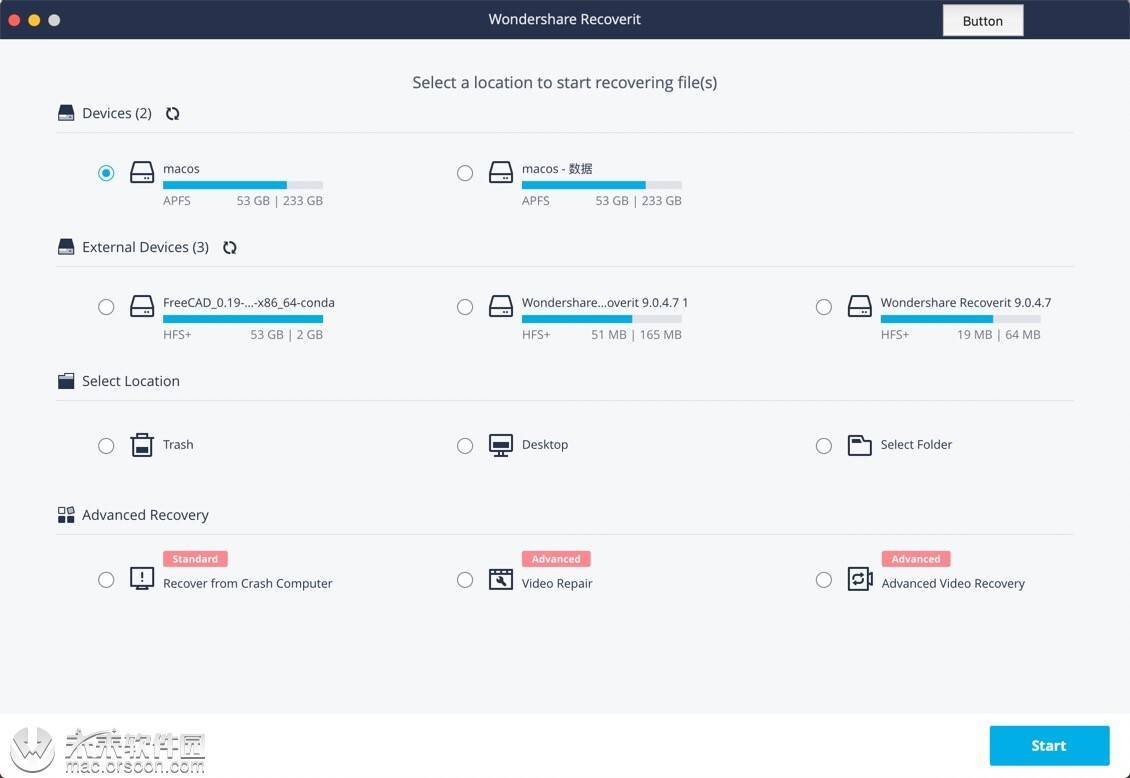Click the Video Repair wrench icon
This screenshot has height=778, width=1130.
pyautogui.click(x=501, y=579)
